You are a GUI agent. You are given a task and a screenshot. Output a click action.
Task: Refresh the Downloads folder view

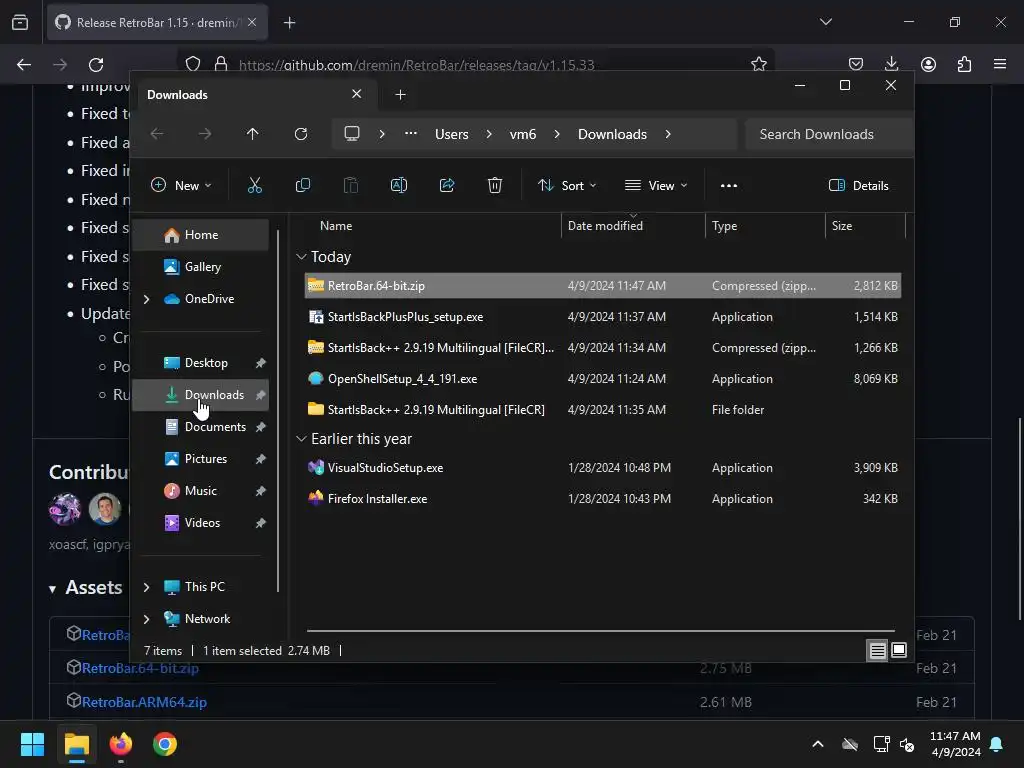pos(300,134)
